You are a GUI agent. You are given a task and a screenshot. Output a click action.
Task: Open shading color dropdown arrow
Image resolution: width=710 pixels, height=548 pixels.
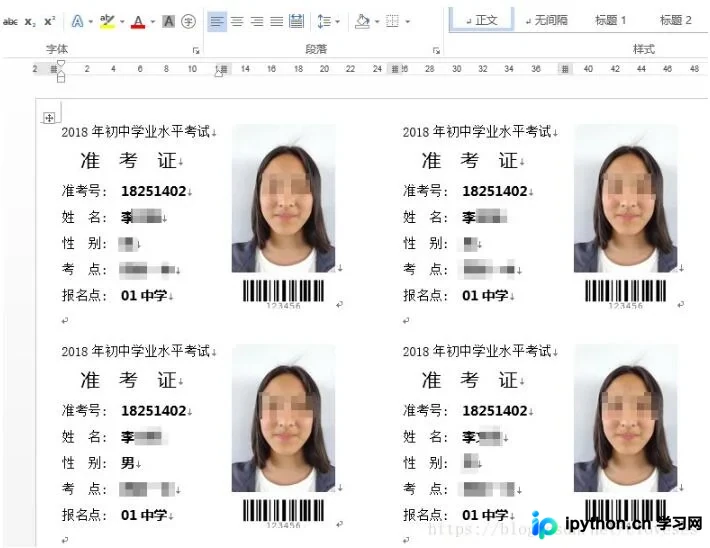377,21
